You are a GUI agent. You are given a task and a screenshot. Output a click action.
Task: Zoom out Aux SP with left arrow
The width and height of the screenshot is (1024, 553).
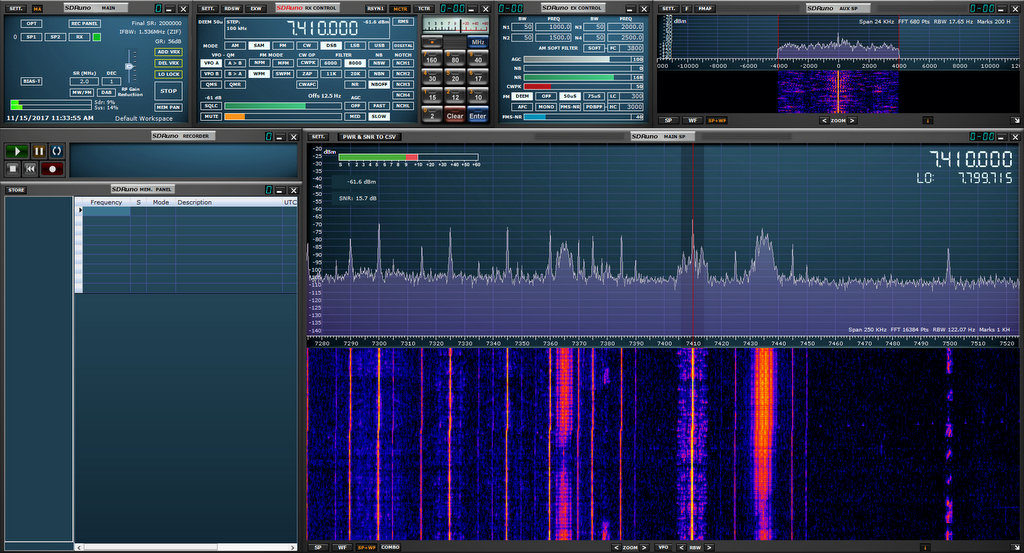(824, 120)
